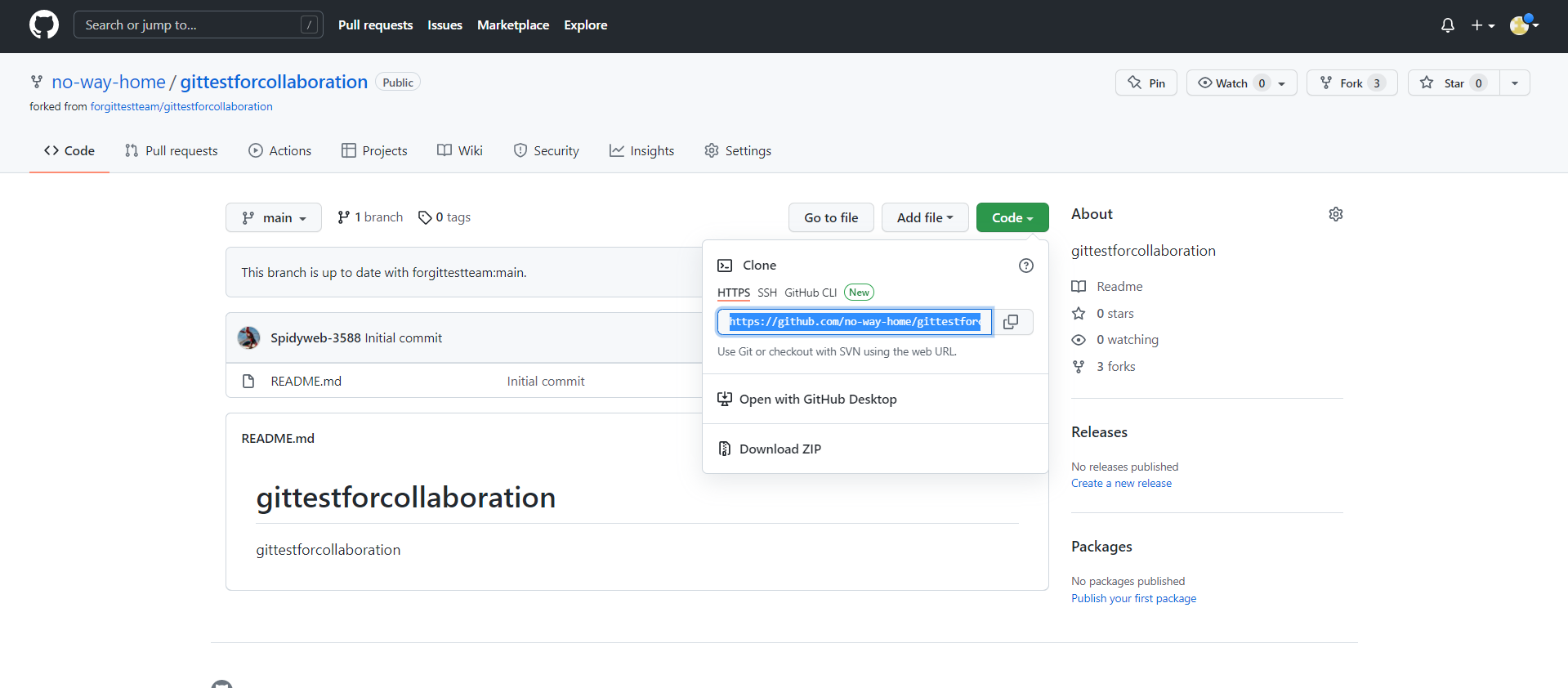
Task: Open the repository Settings tab
Action: click(x=738, y=150)
